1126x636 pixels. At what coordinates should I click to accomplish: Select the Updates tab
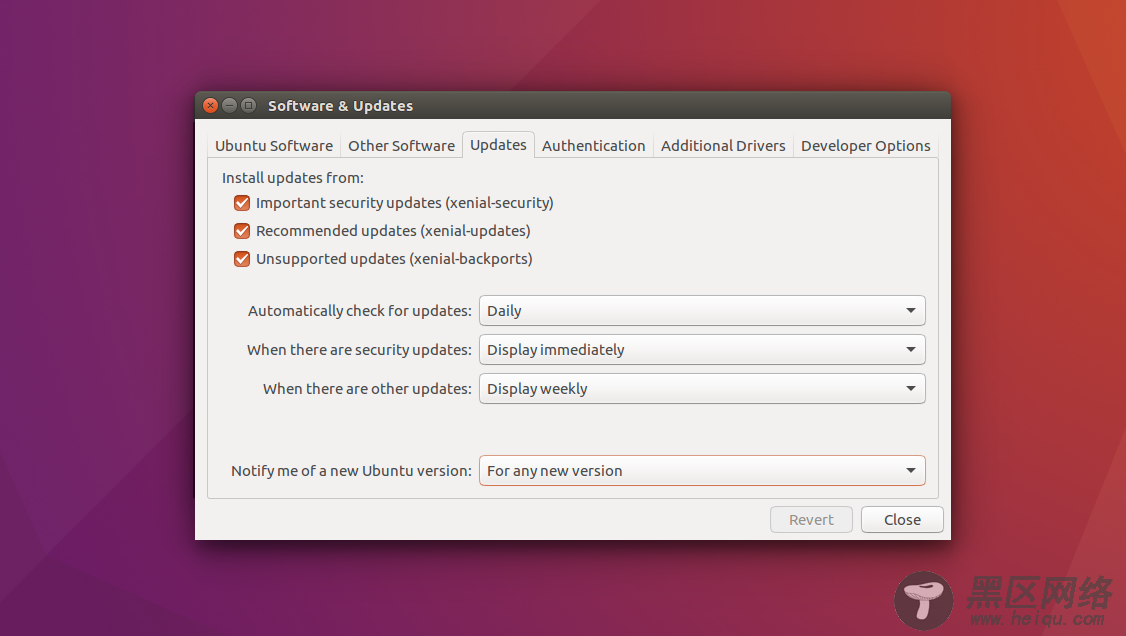[498, 145]
